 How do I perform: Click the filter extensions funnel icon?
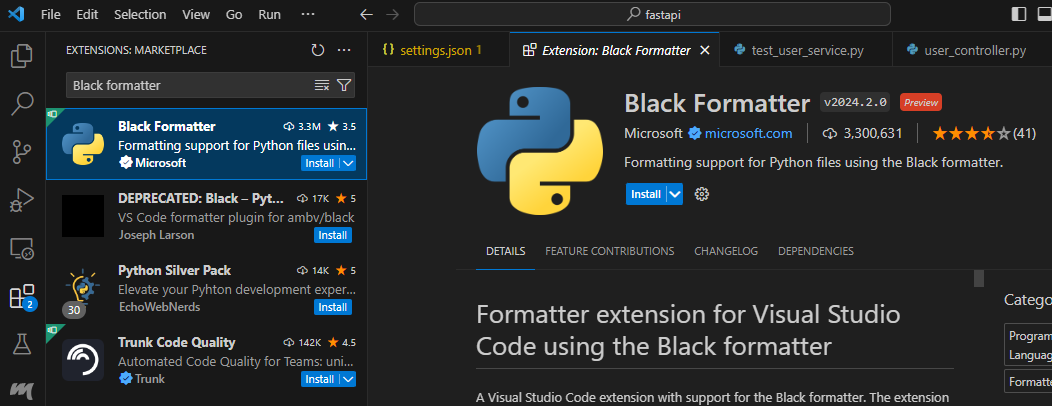(344, 85)
